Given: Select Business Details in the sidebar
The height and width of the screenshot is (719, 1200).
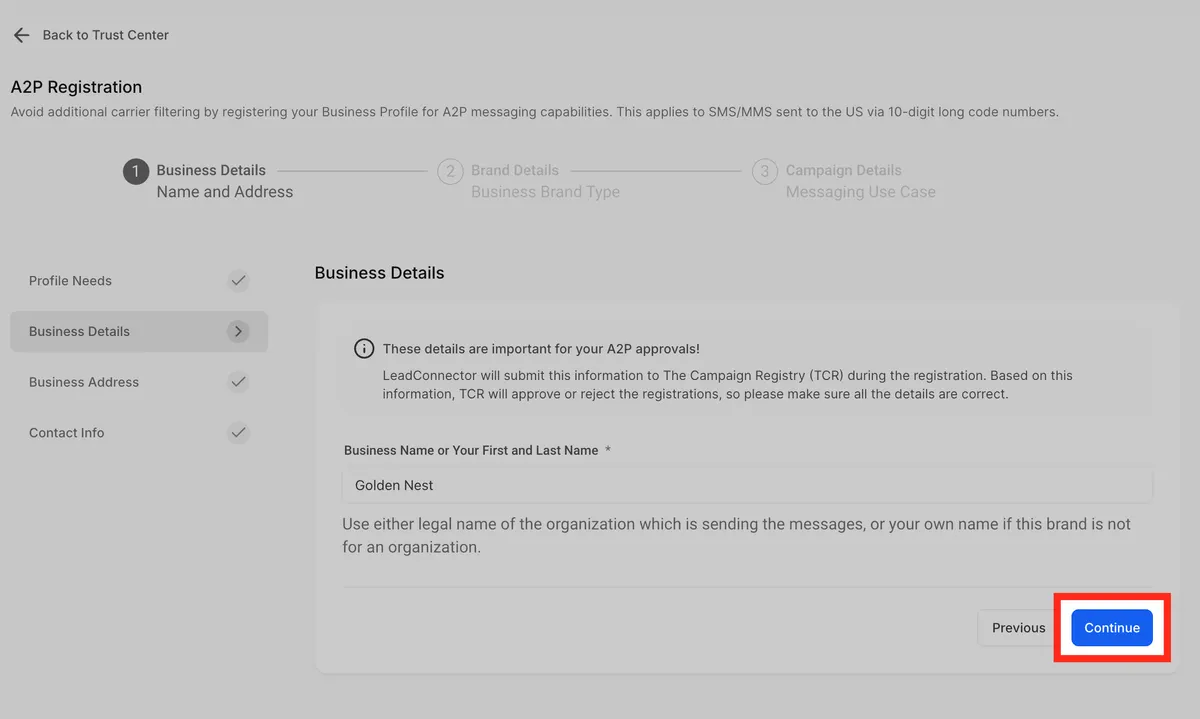Looking at the screenshot, I should pos(139,331).
